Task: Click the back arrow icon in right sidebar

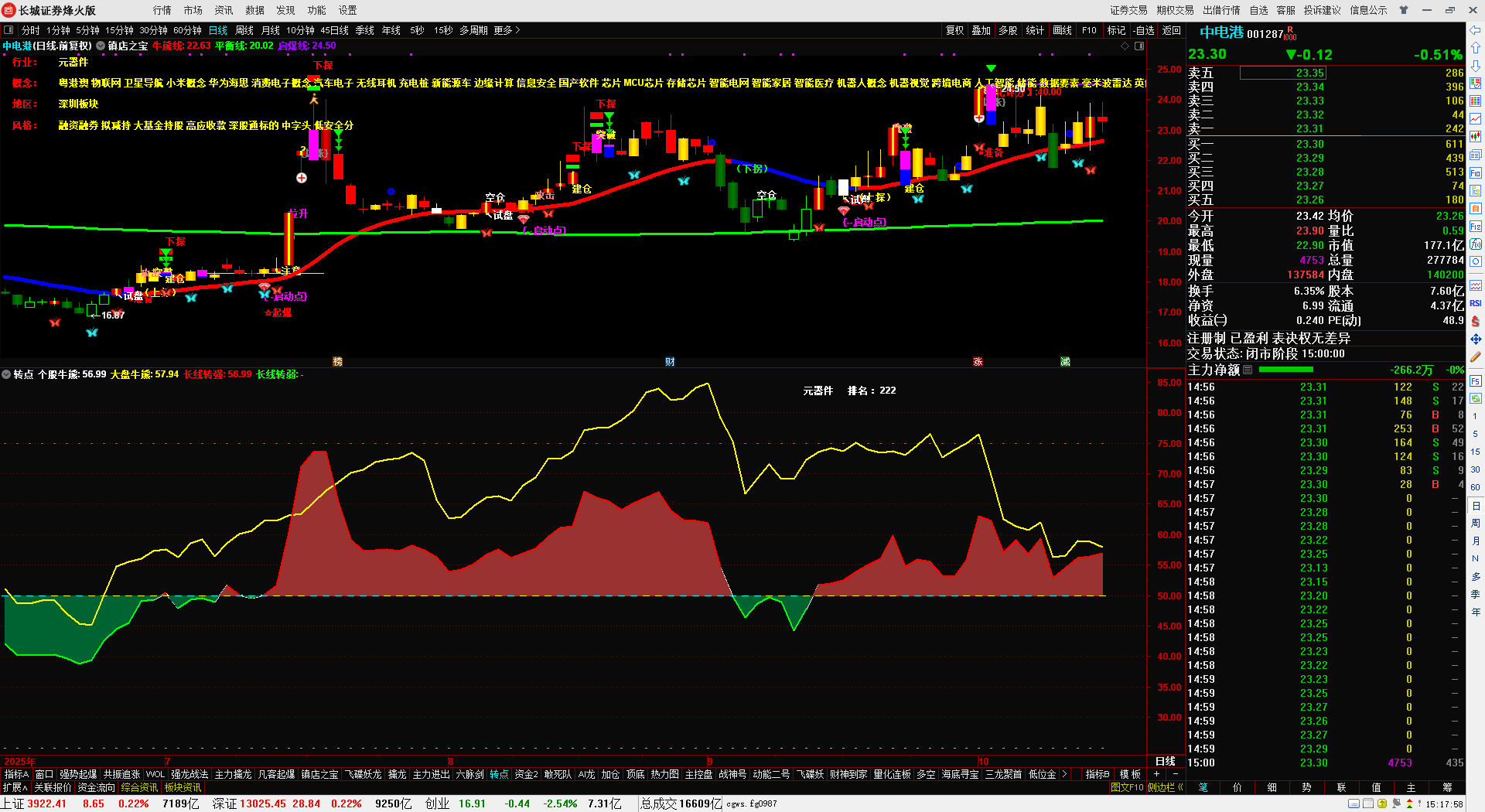Action: click(x=1476, y=30)
